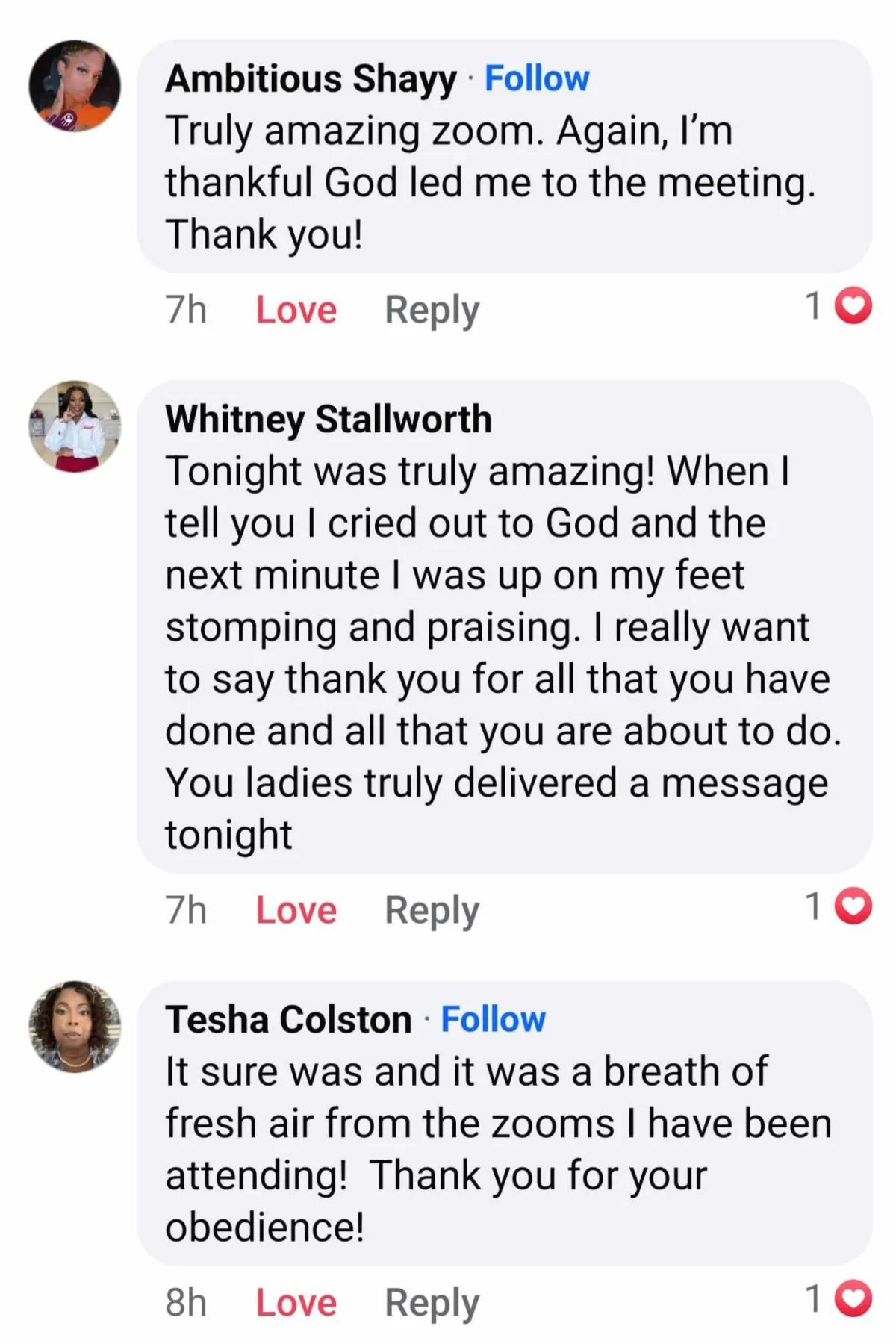Reply to Tesha Colston's comment
This screenshot has width=896, height=1344.
pos(432,1303)
